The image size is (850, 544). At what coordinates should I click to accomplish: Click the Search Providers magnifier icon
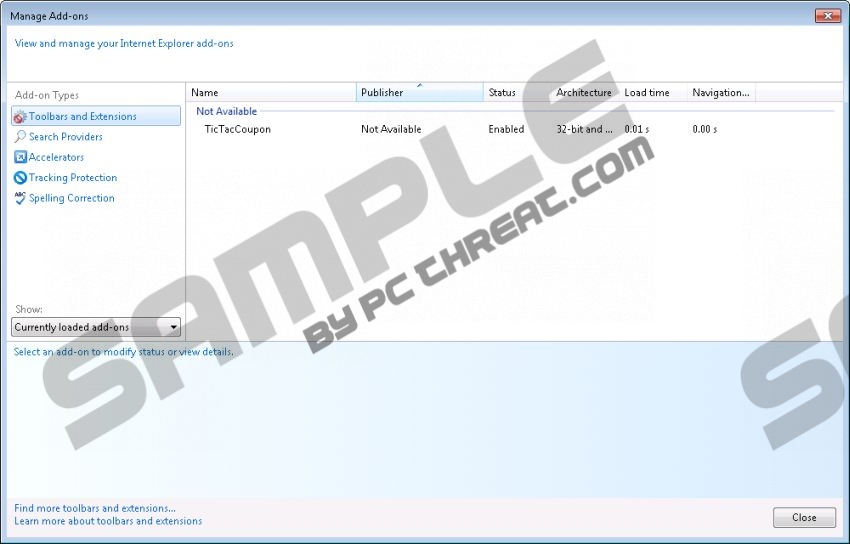point(20,137)
